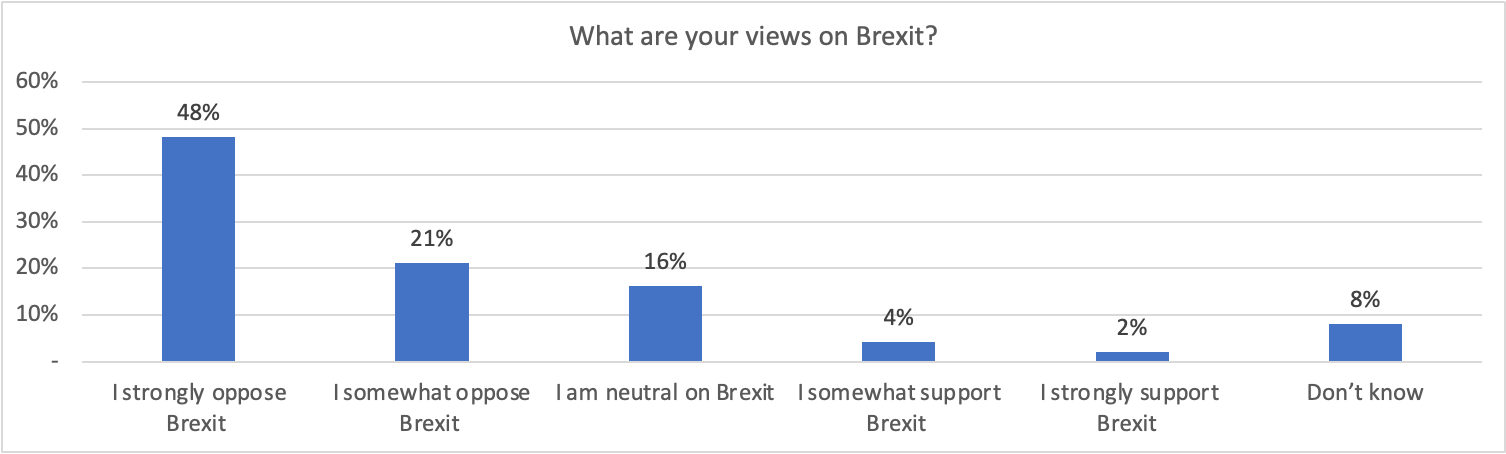Select the 8% data label
1506x454 pixels.
(1365, 299)
